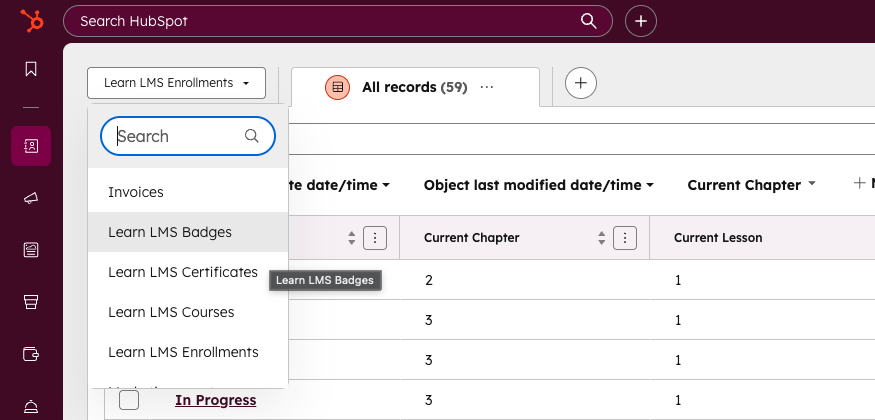Open Bookmarks in the left sidebar
This screenshot has width=875, height=420.
[31, 69]
